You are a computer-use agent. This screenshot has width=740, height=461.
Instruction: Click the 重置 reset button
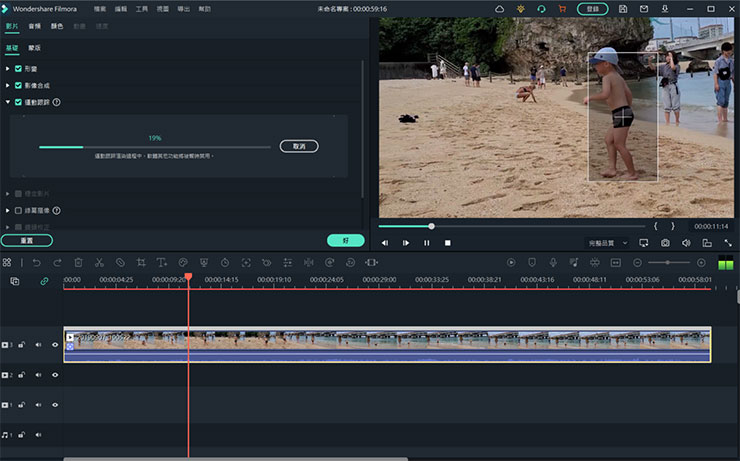27,240
